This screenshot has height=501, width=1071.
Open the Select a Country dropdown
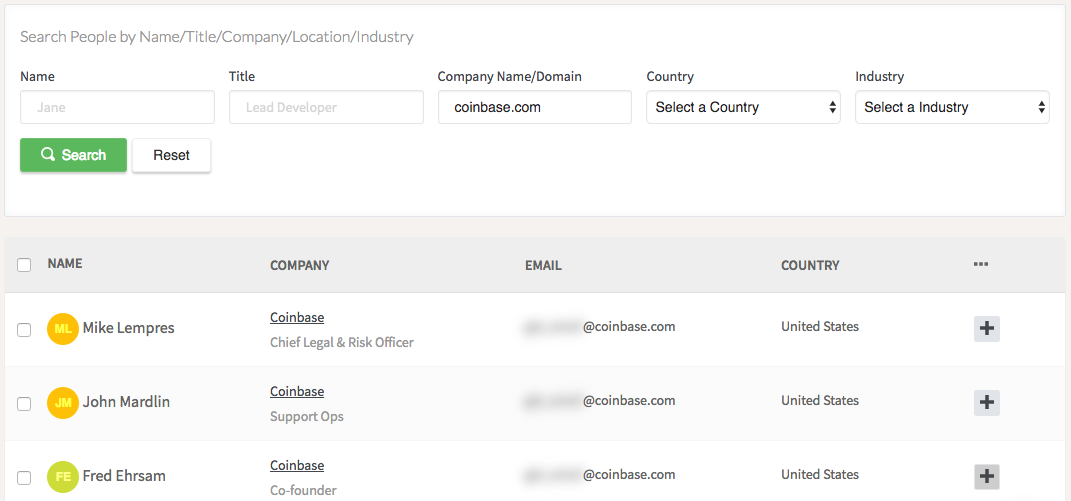tap(743, 107)
